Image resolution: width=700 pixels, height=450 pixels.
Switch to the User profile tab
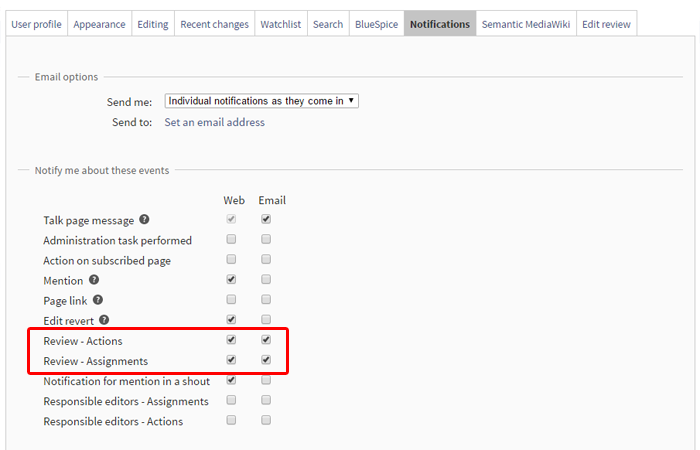(36, 24)
